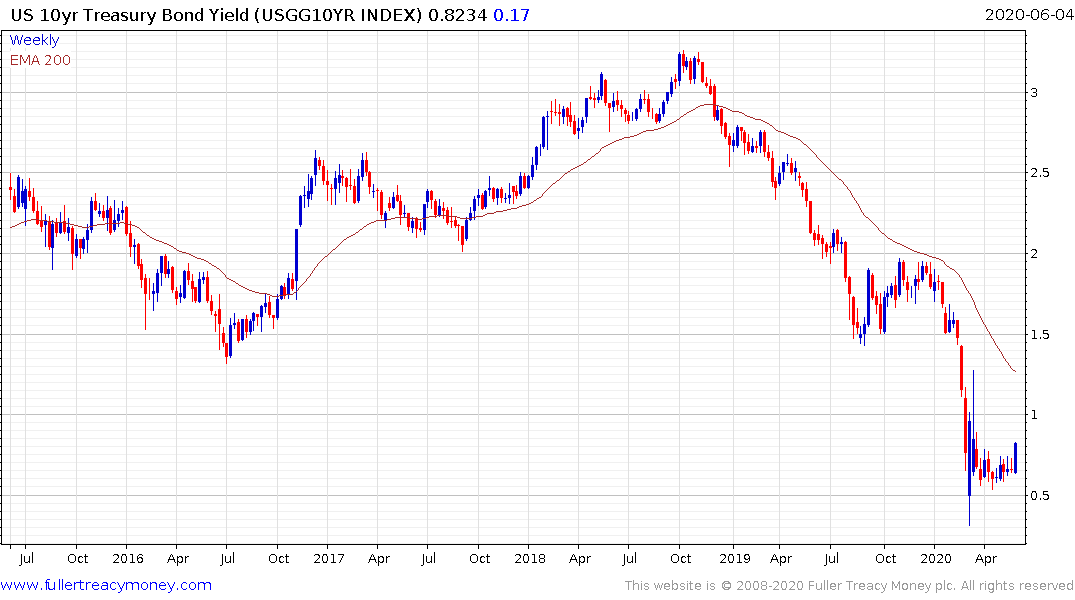Click the 3 y-axis label

pyautogui.click(x=1034, y=93)
